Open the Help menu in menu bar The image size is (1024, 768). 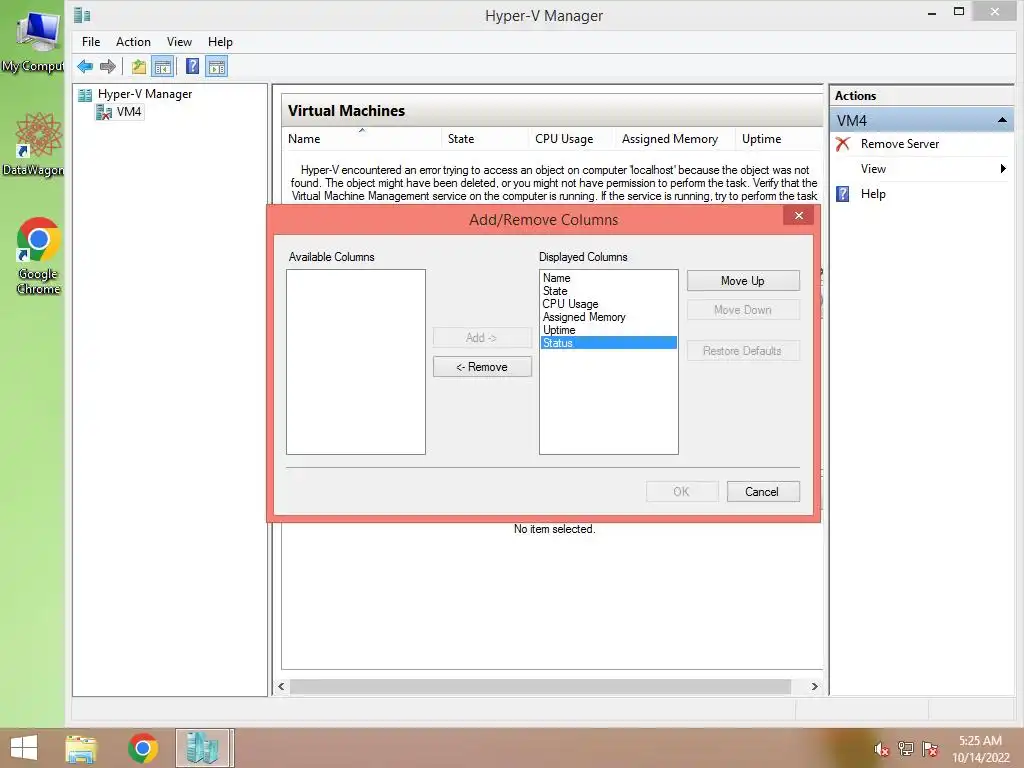[x=220, y=42]
